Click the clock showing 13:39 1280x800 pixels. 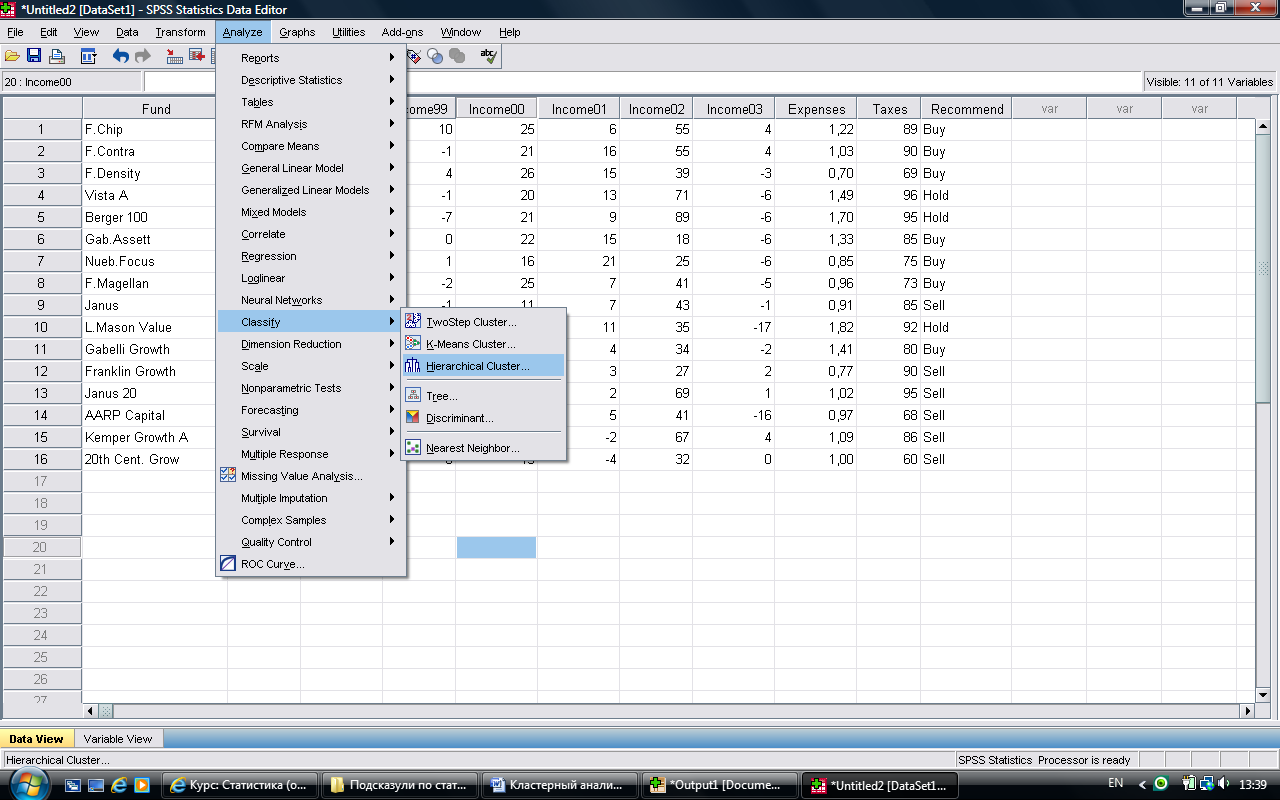[x=1252, y=784]
